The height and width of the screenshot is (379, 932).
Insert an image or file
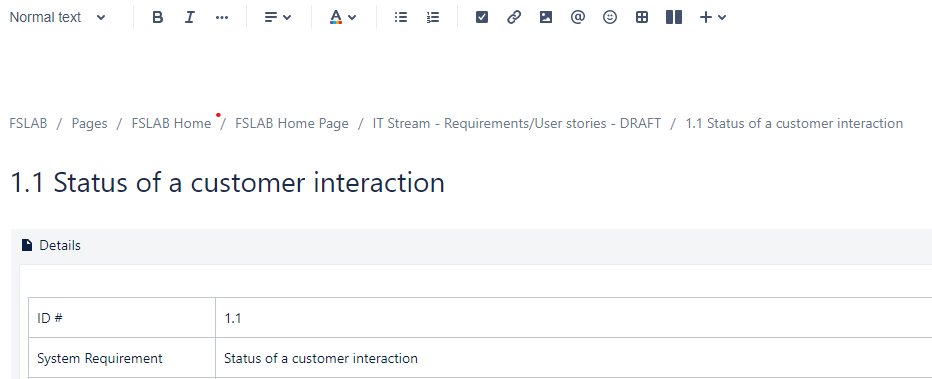pos(546,17)
